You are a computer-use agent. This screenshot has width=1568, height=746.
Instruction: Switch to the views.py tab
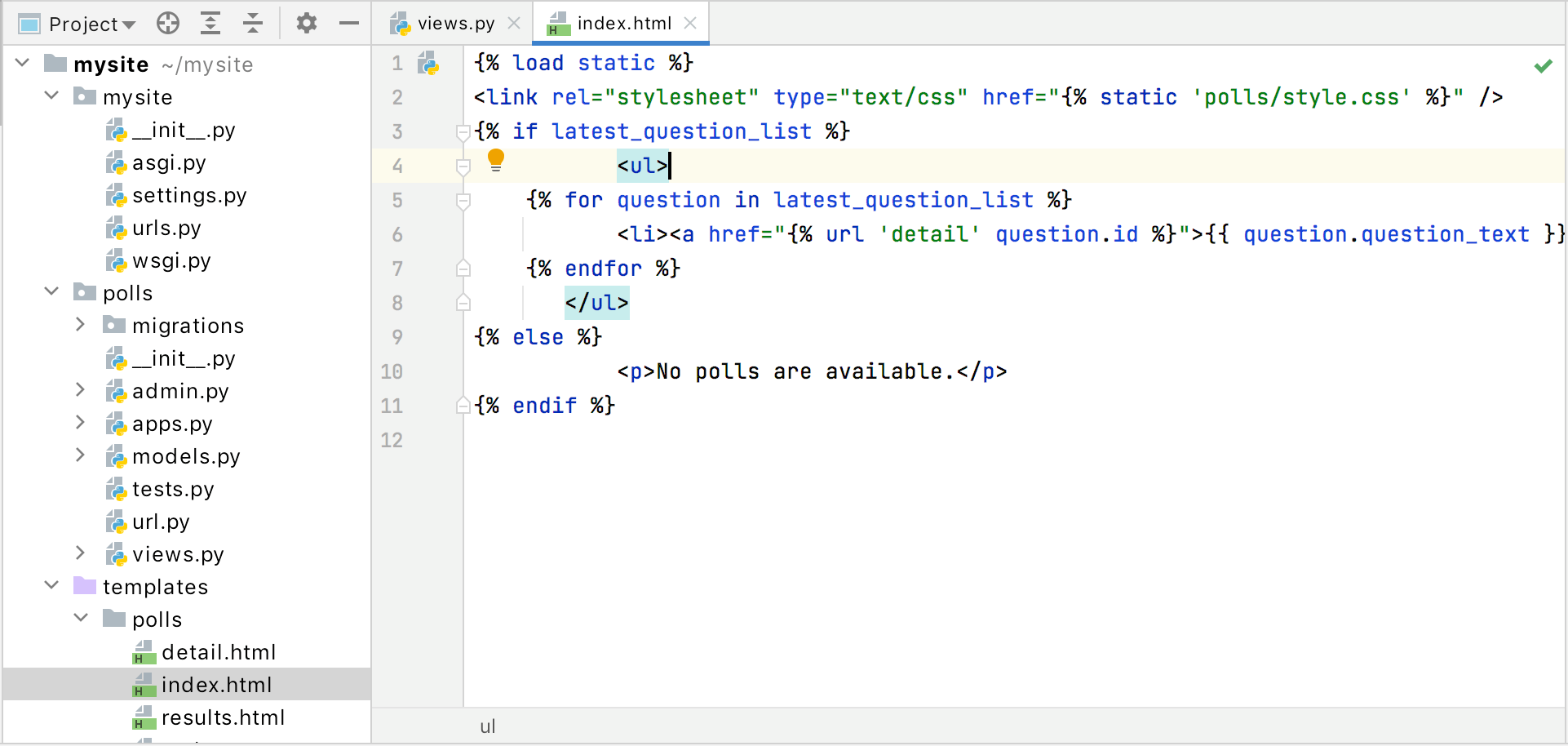(x=454, y=23)
